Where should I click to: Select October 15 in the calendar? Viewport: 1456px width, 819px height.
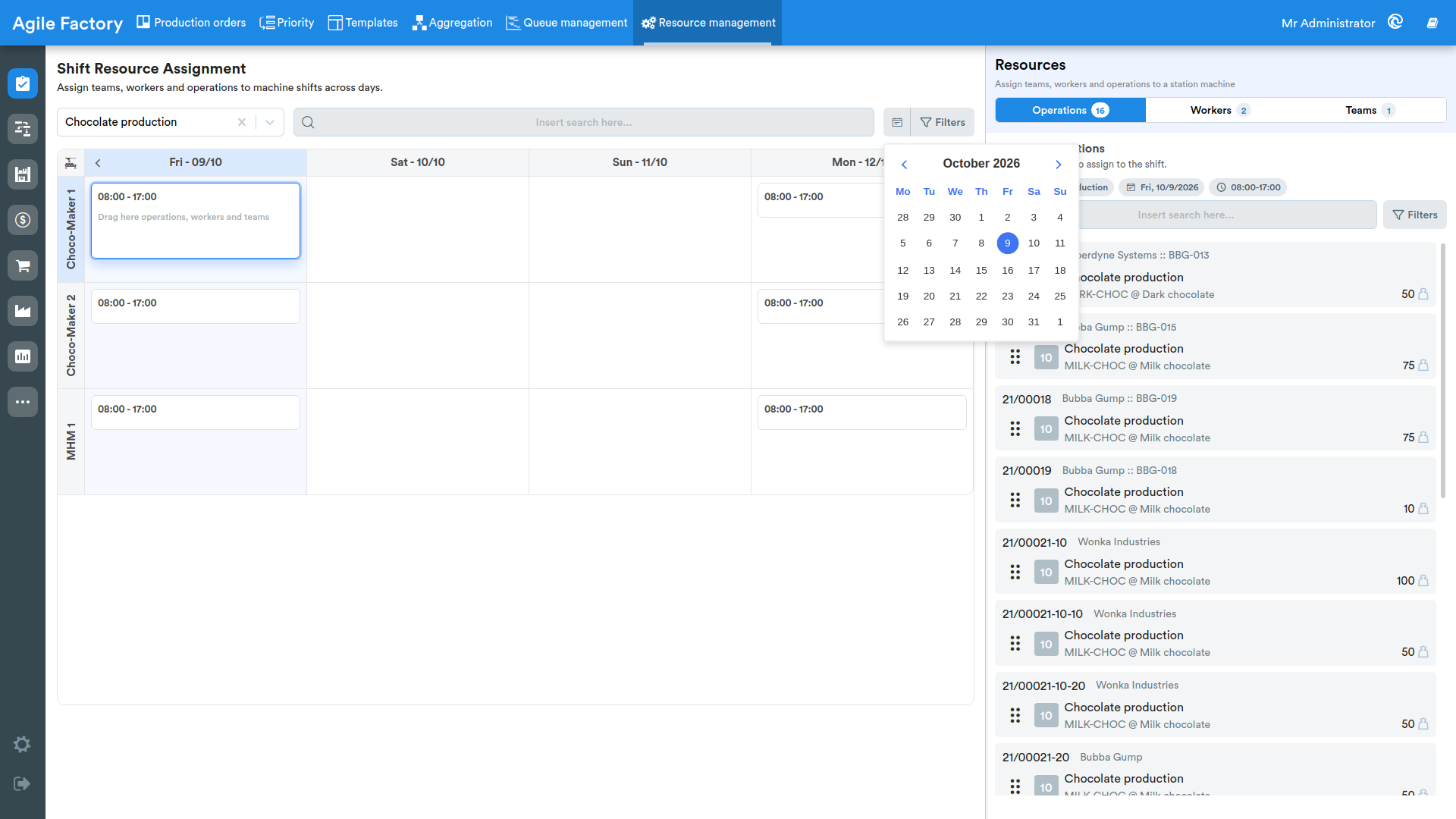(x=981, y=271)
